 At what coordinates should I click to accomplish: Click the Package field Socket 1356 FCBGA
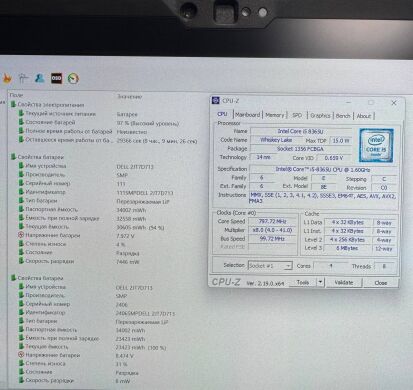[x=301, y=149]
